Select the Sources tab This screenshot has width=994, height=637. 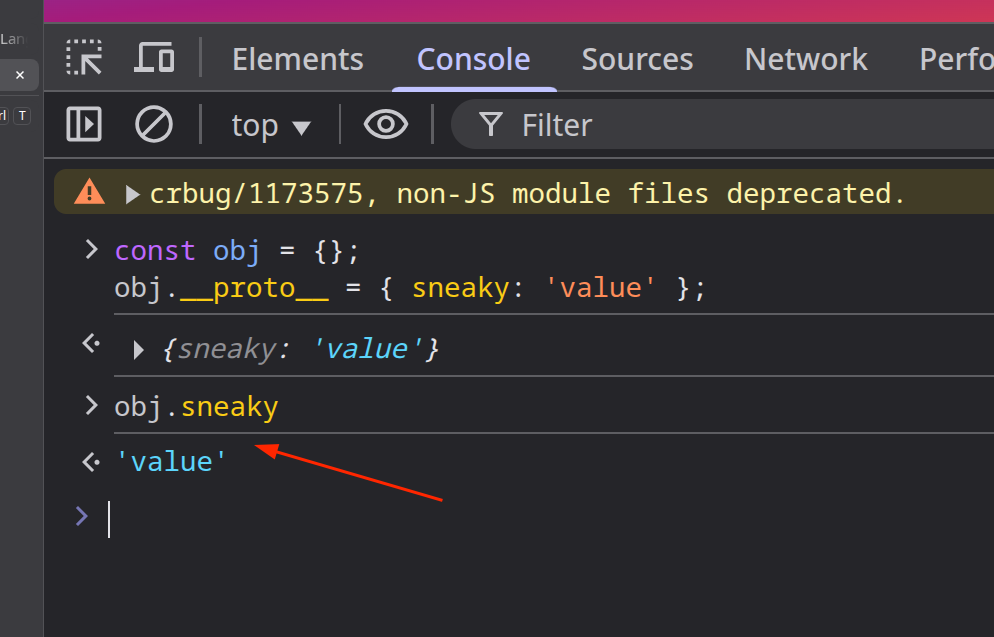[637, 59]
